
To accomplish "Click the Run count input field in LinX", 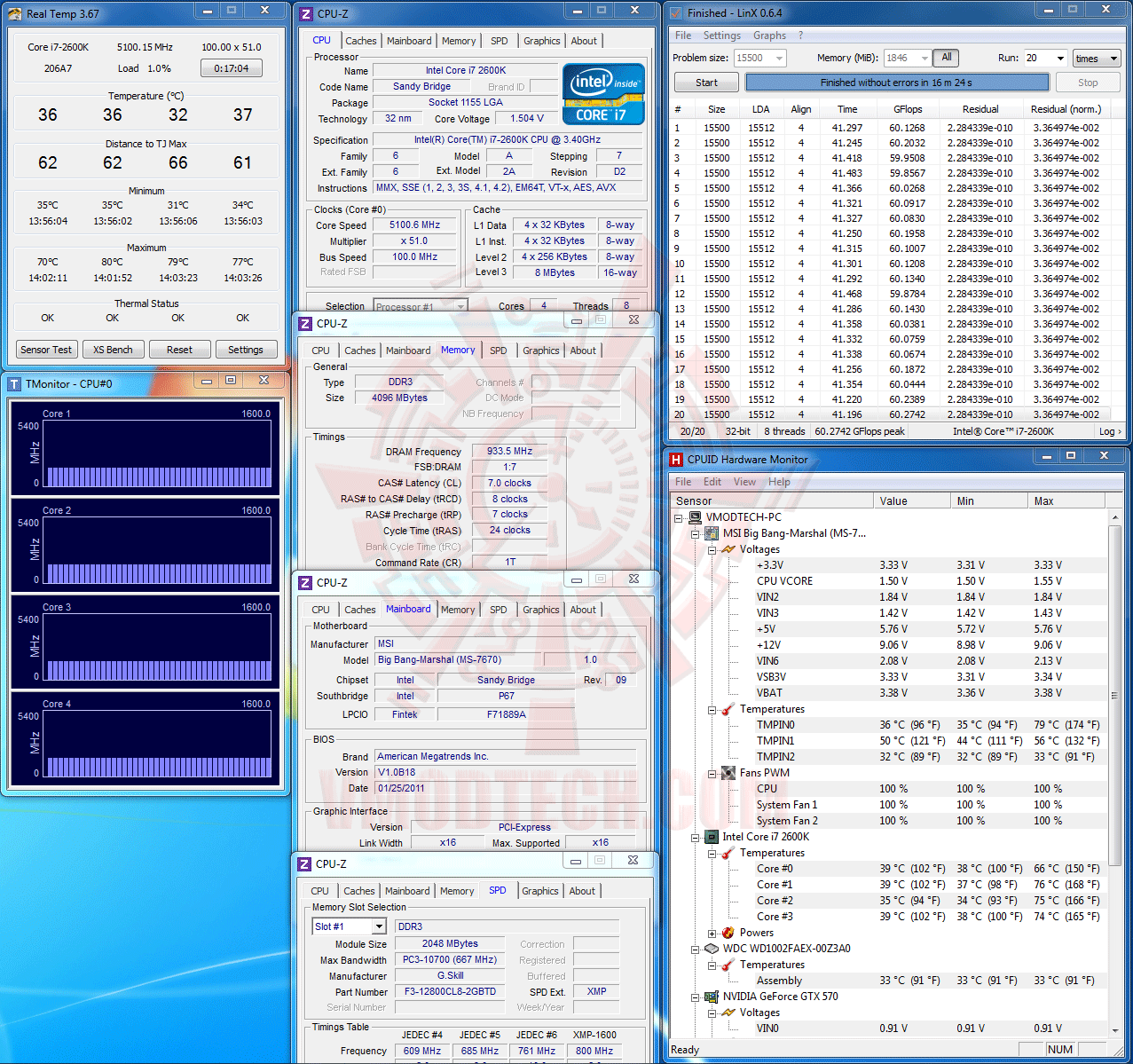I will 1038,58.
